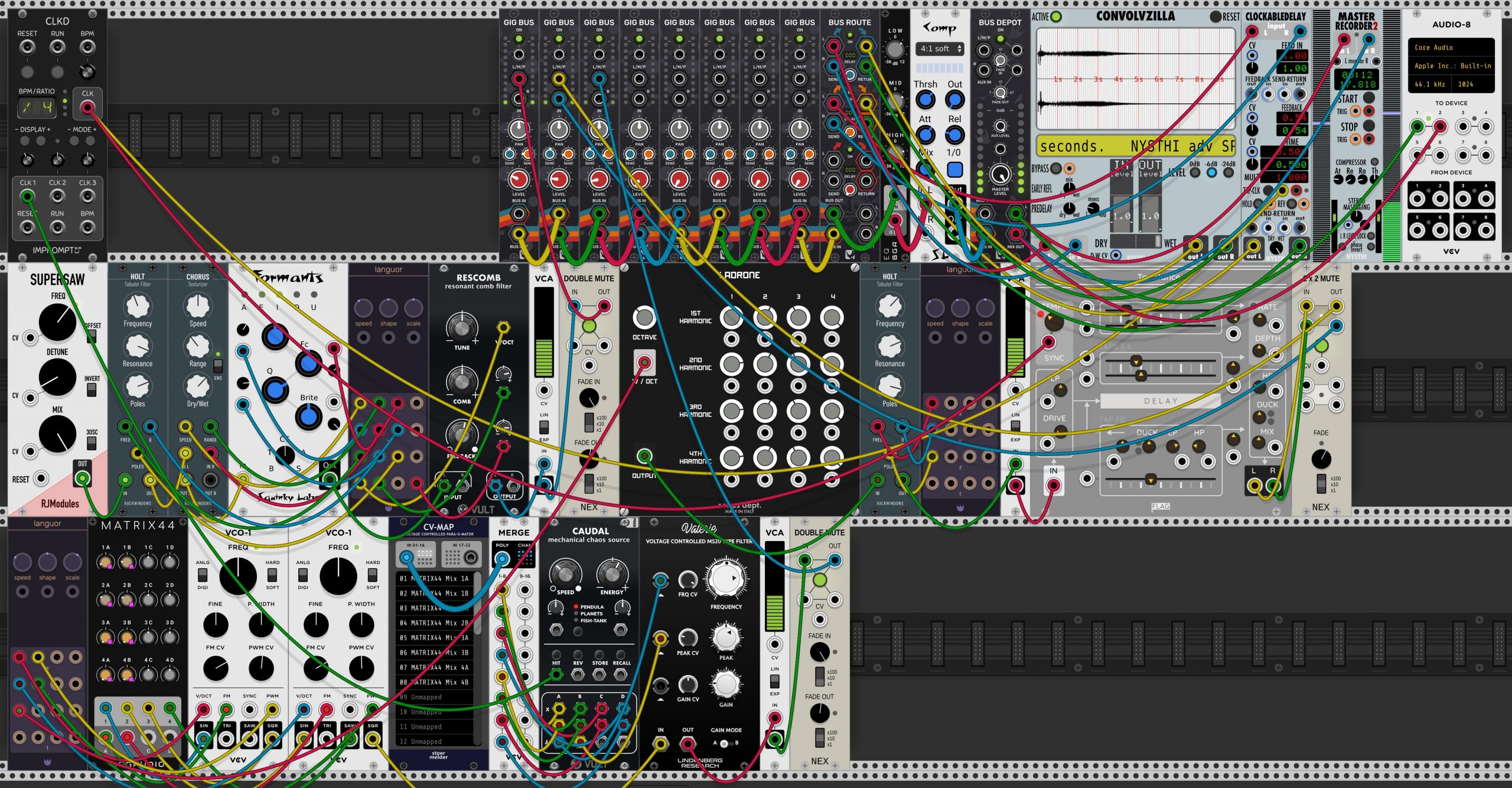Open the Audio-8 44.1 kHz sample rate menu
The width and height of the screenshot is (1512, 788).
click(1430, 84)
